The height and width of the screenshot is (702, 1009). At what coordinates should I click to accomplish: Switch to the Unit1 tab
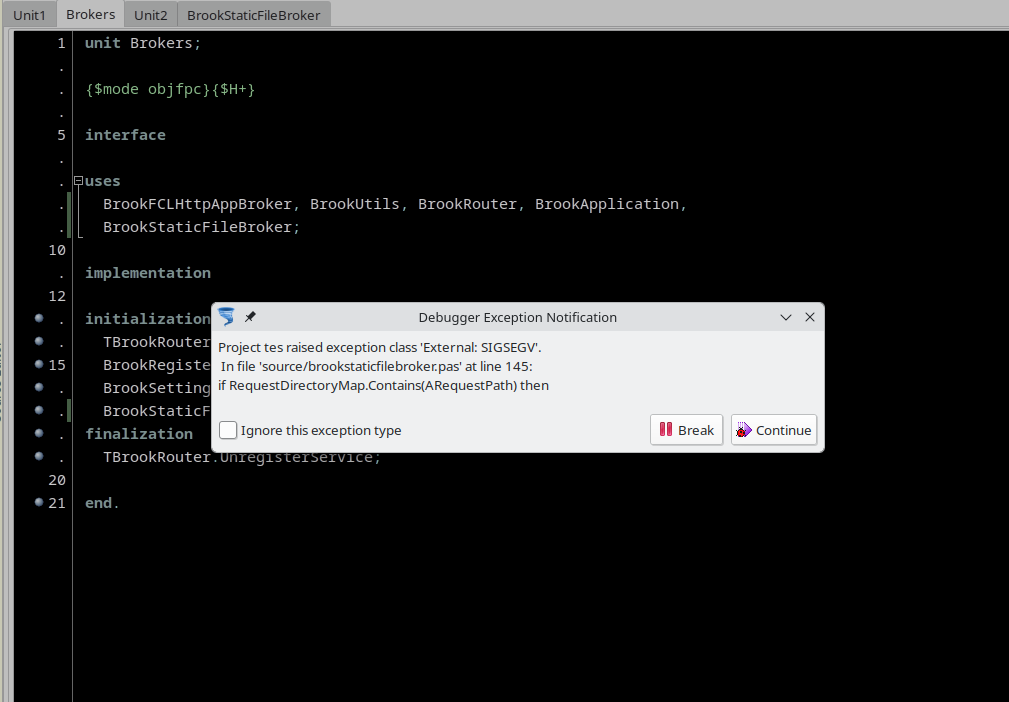(29, 15)
